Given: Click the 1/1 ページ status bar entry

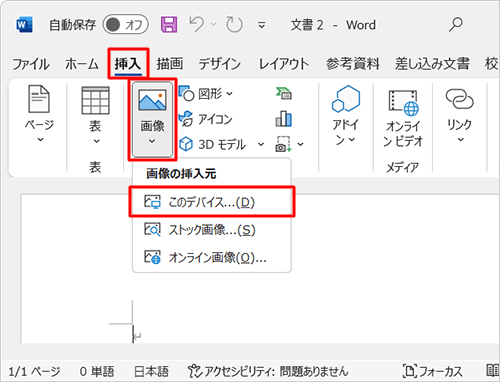Looking at the screenshot, I should 34,371.
